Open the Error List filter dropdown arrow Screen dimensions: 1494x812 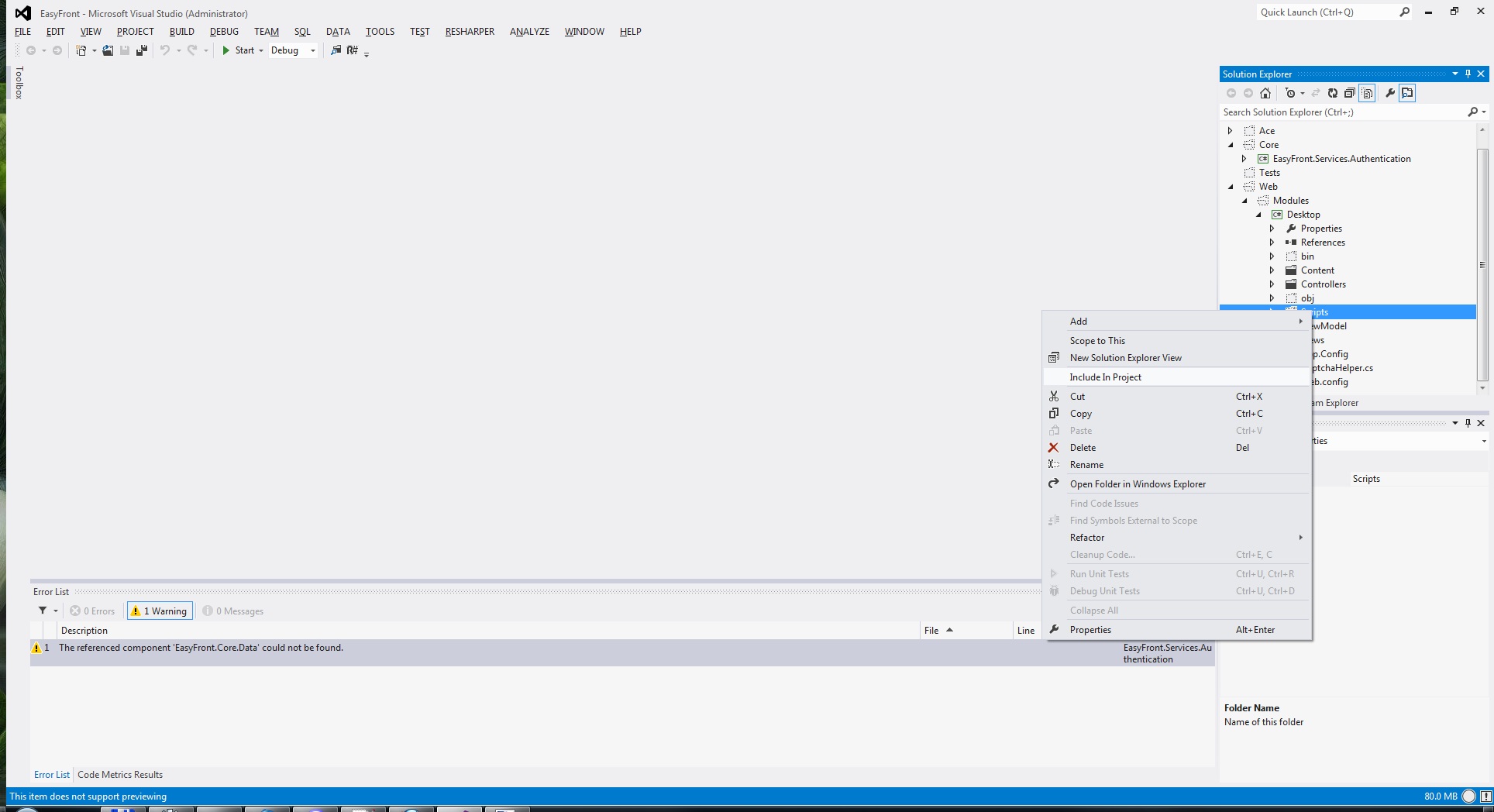point(56,611)
